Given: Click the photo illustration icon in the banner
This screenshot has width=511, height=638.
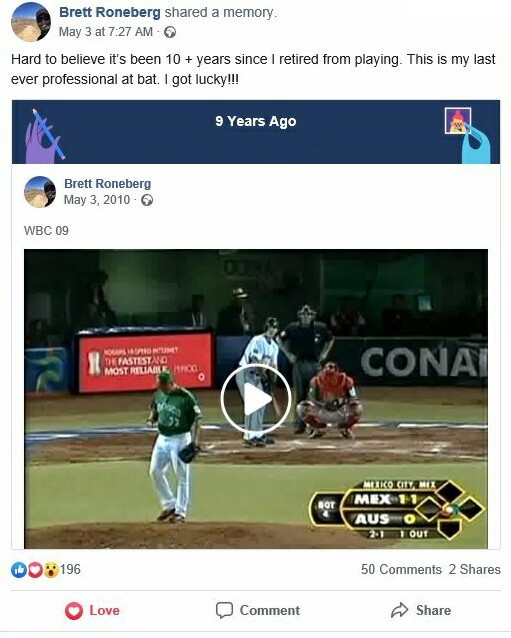Looking at the screenshot, I should (x=458, y=120).
